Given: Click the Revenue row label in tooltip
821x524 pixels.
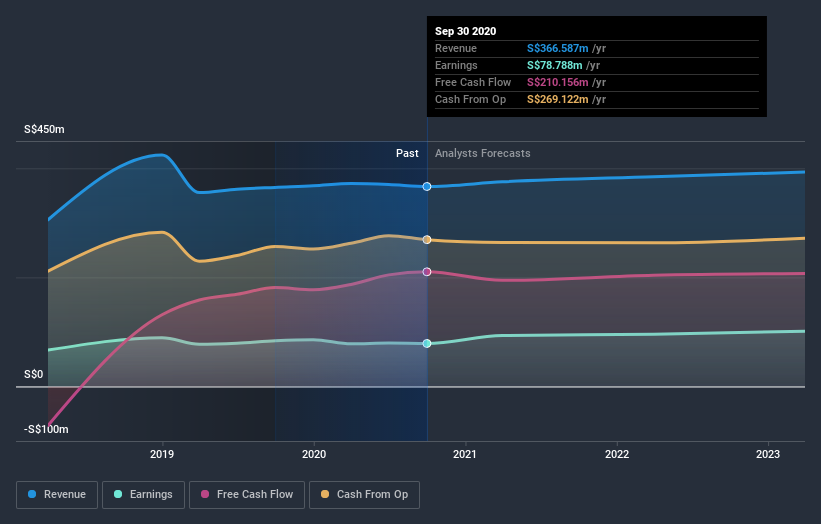Looking at the screenshot, I should (456, 48).
